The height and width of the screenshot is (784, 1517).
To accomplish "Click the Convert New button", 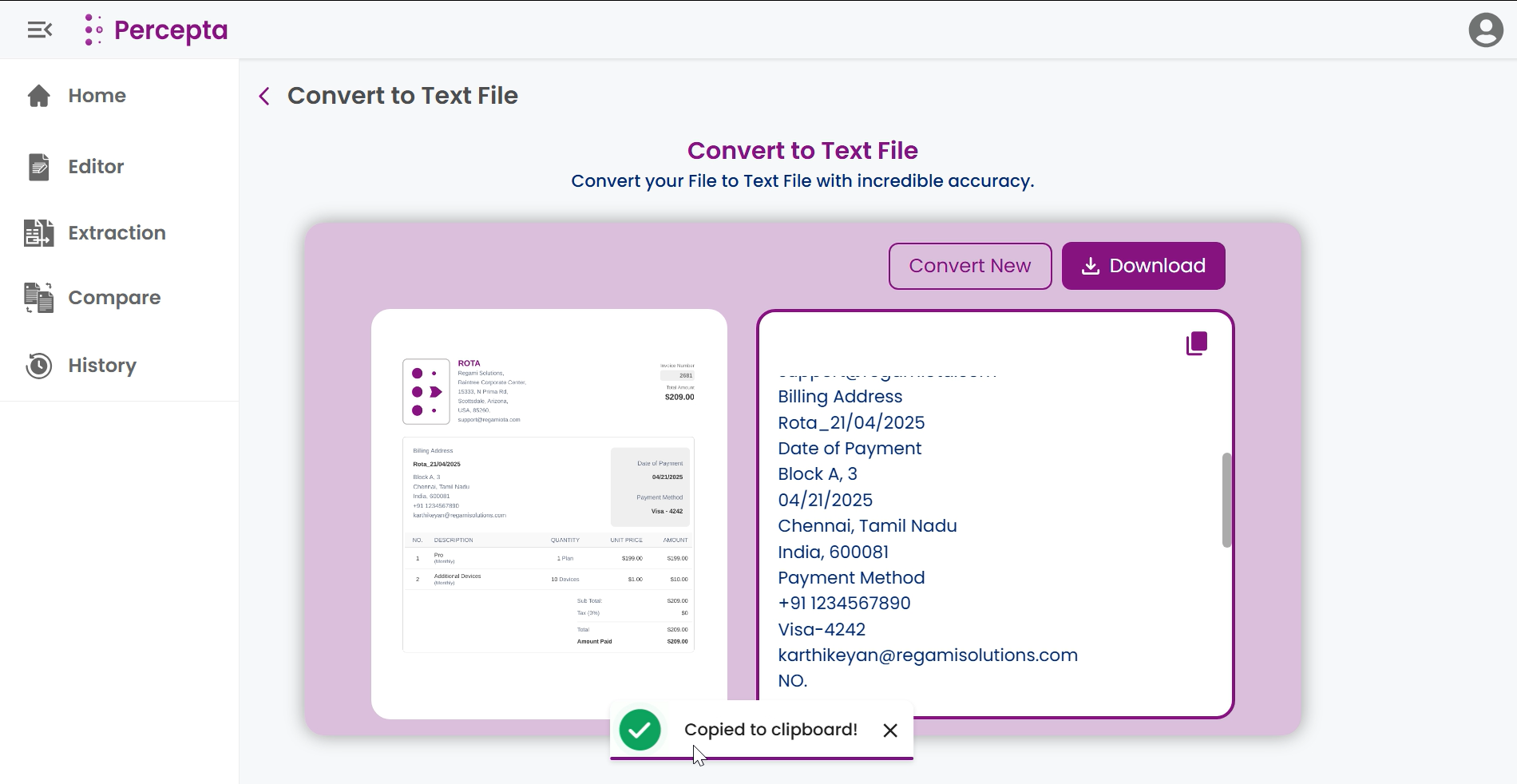I will click(x=969, y=266).
